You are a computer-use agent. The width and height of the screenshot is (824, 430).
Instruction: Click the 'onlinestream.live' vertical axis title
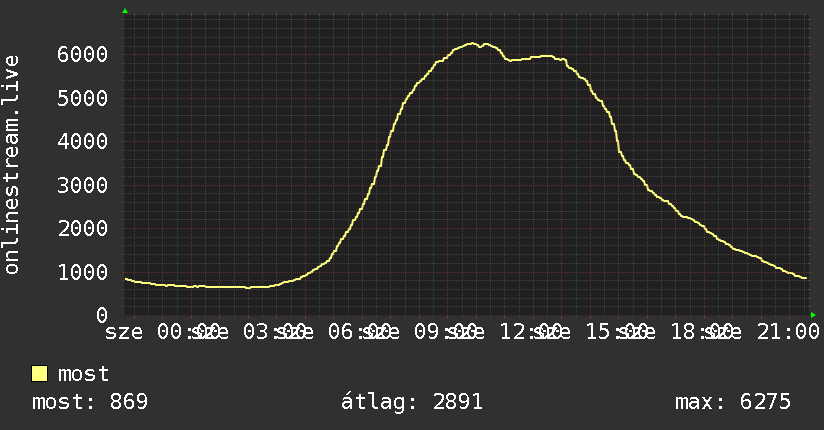[12, 165]
